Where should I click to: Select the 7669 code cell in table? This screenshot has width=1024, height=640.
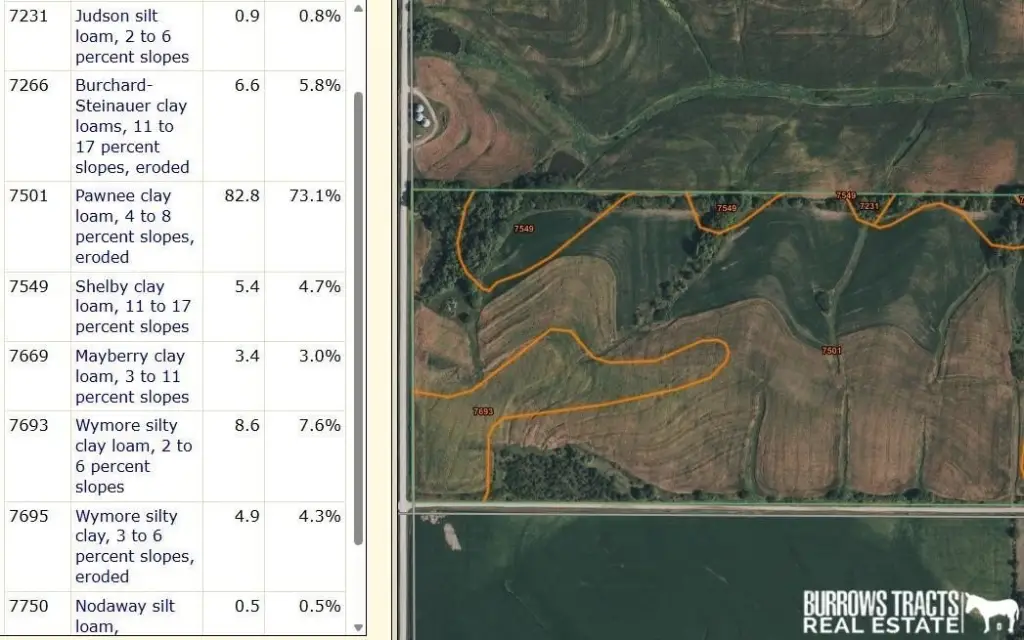click(29, 356)
